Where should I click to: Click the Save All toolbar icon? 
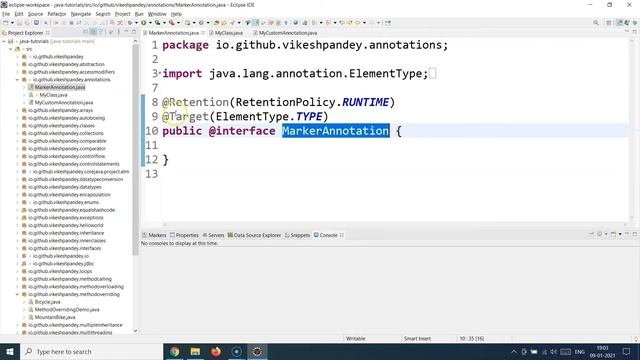coord(27,23)
